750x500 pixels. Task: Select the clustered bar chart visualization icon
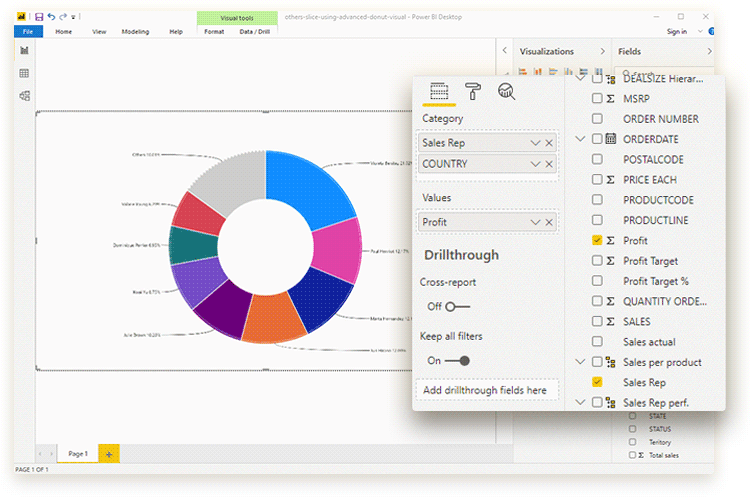553,71
